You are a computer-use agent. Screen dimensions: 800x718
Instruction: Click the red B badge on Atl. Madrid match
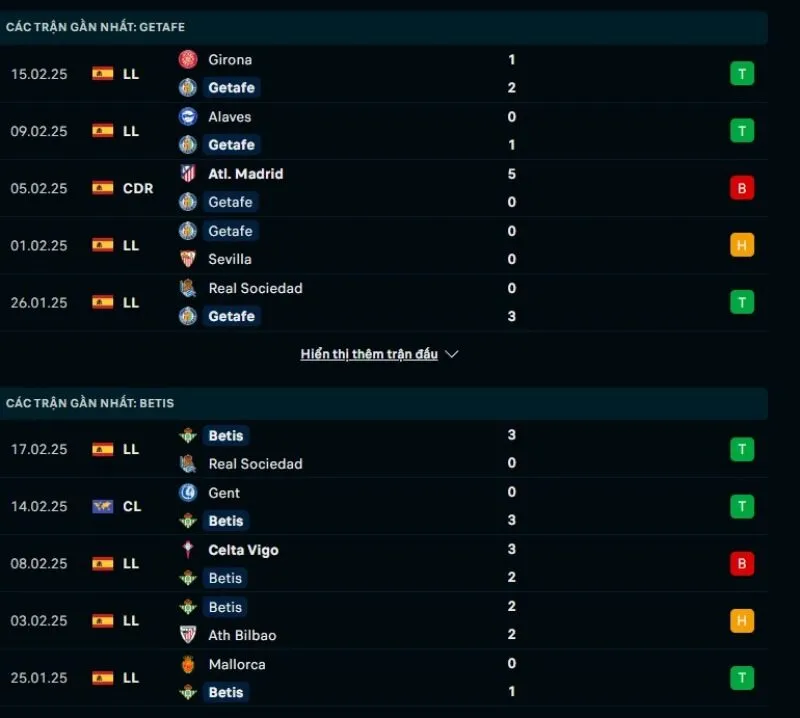click(741, 188)
